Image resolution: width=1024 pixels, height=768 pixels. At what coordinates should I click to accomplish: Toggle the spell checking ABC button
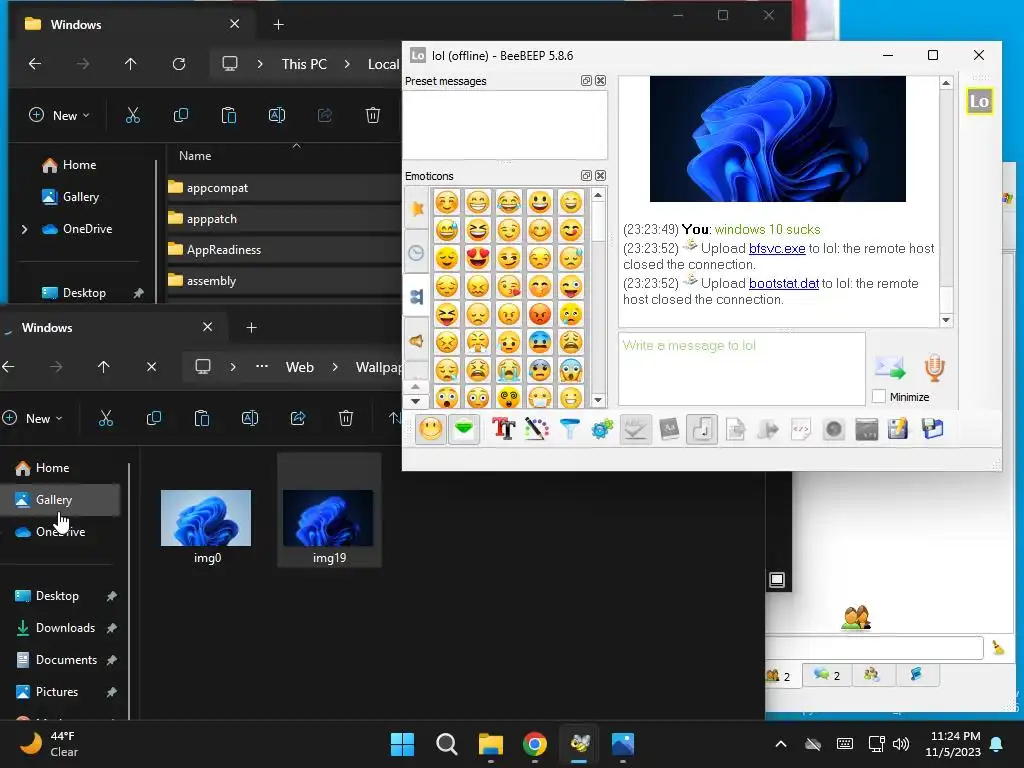635,429
